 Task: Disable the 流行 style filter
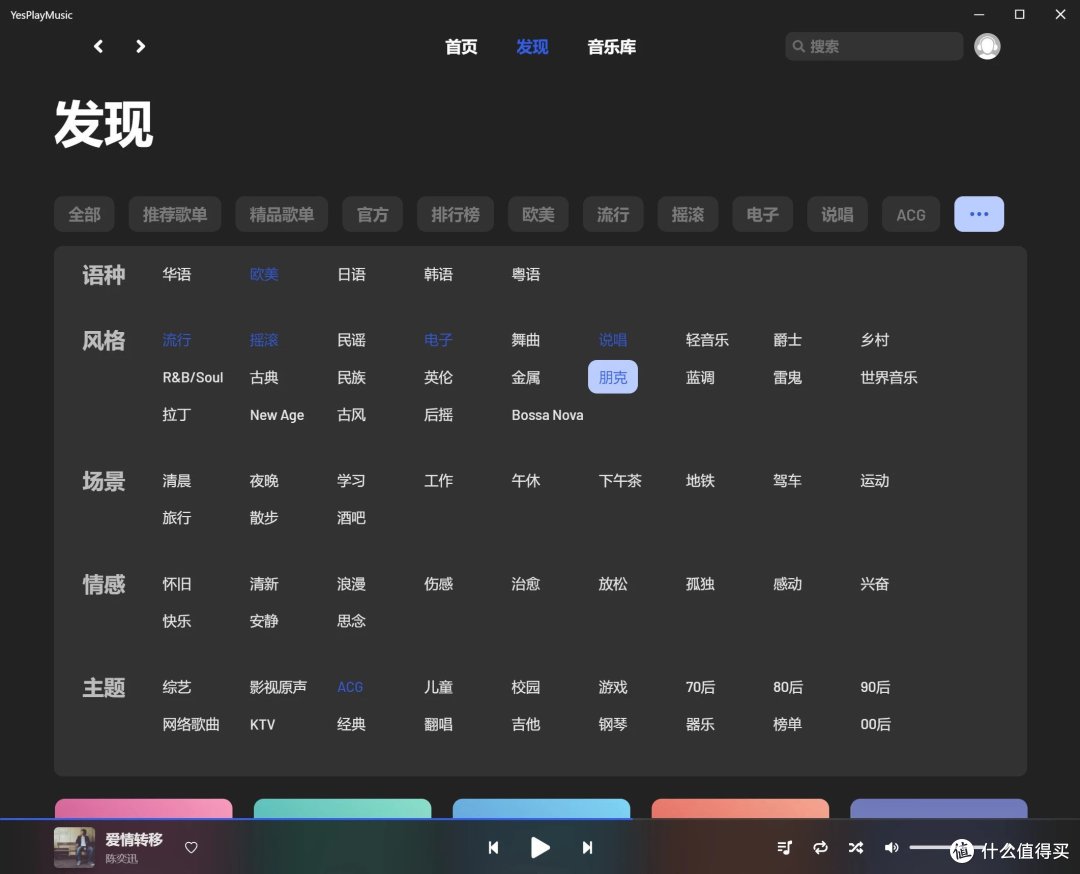(176, 340)
